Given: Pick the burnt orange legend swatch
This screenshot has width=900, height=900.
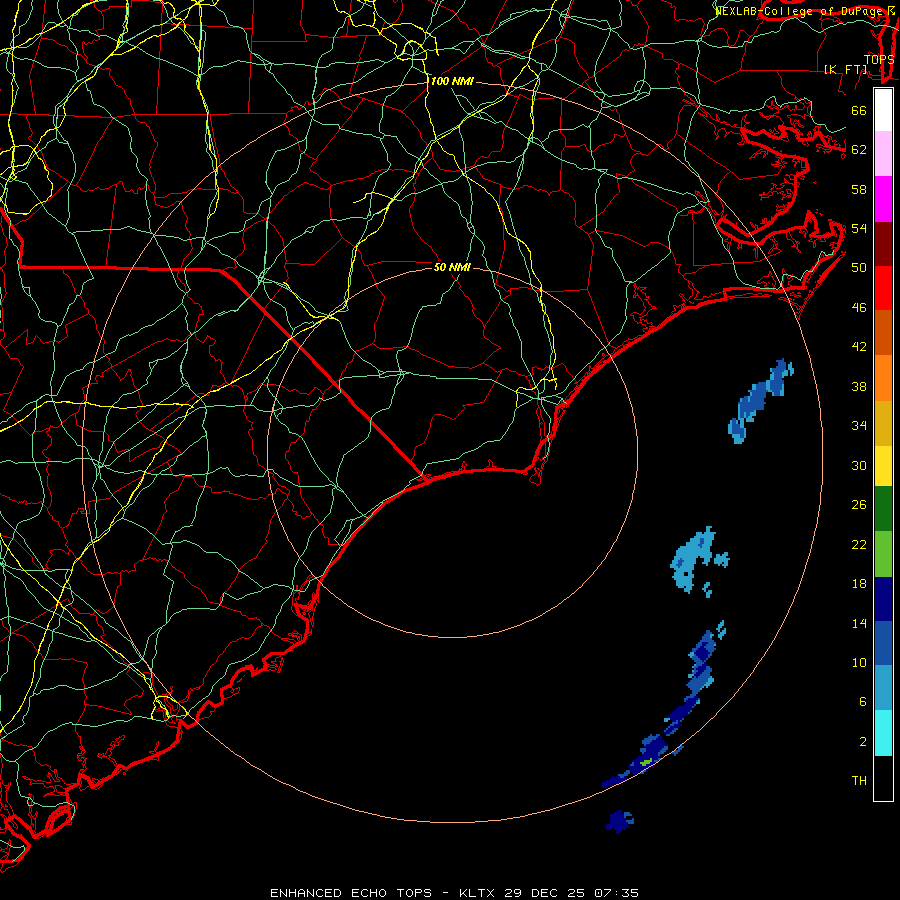Looking at the screenshot, I should [x=883, y=332].
